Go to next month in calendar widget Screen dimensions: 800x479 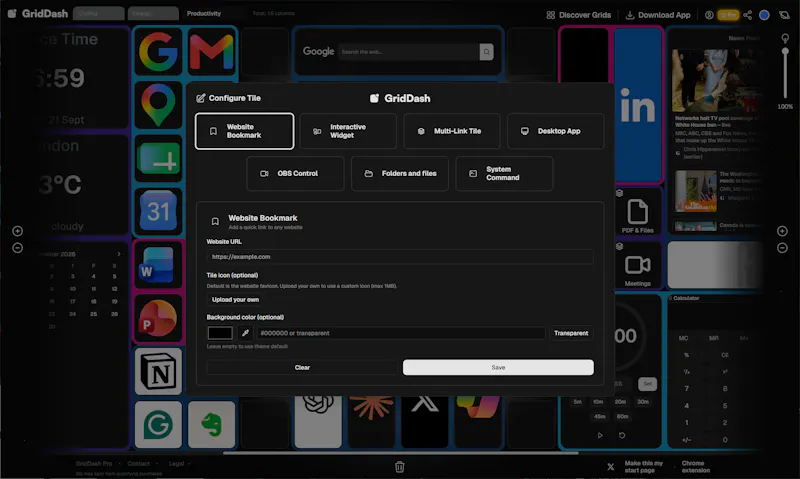click(119, 254)
